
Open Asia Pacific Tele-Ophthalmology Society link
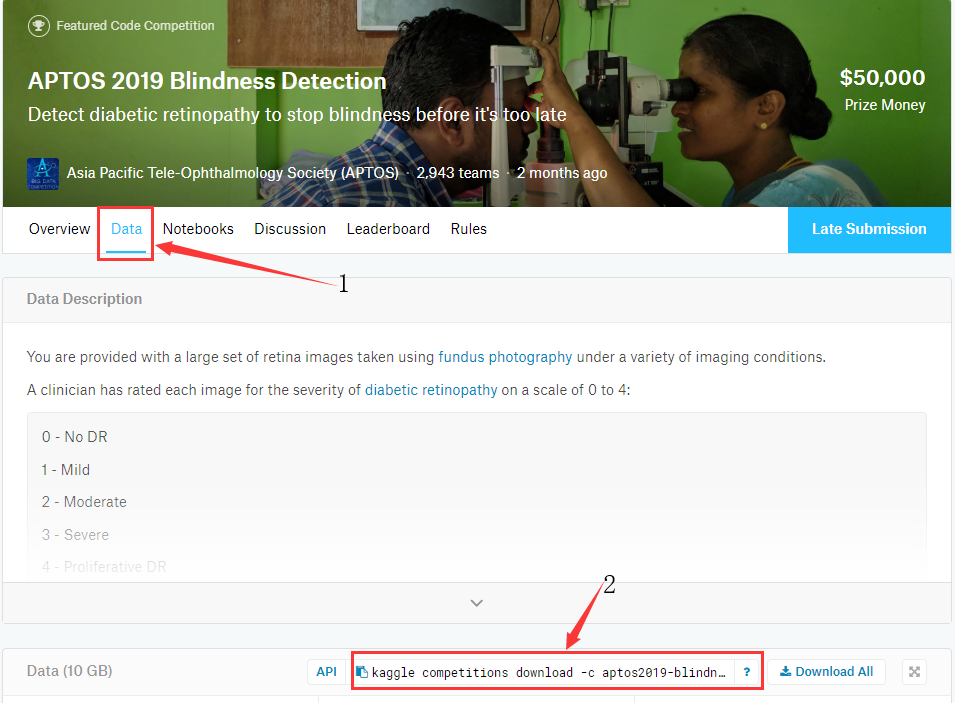(x=233, y=173)
